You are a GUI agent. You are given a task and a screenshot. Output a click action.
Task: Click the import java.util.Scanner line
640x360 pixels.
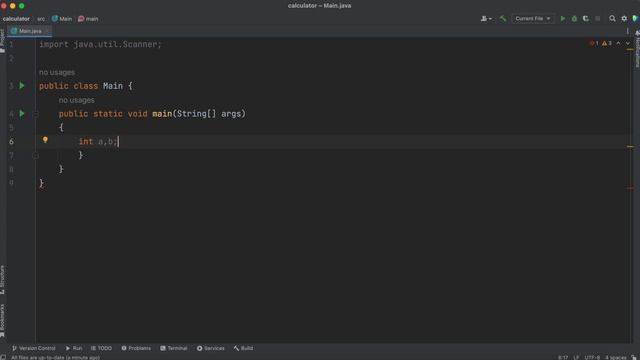pyautogui.click(x=100, y=44)
